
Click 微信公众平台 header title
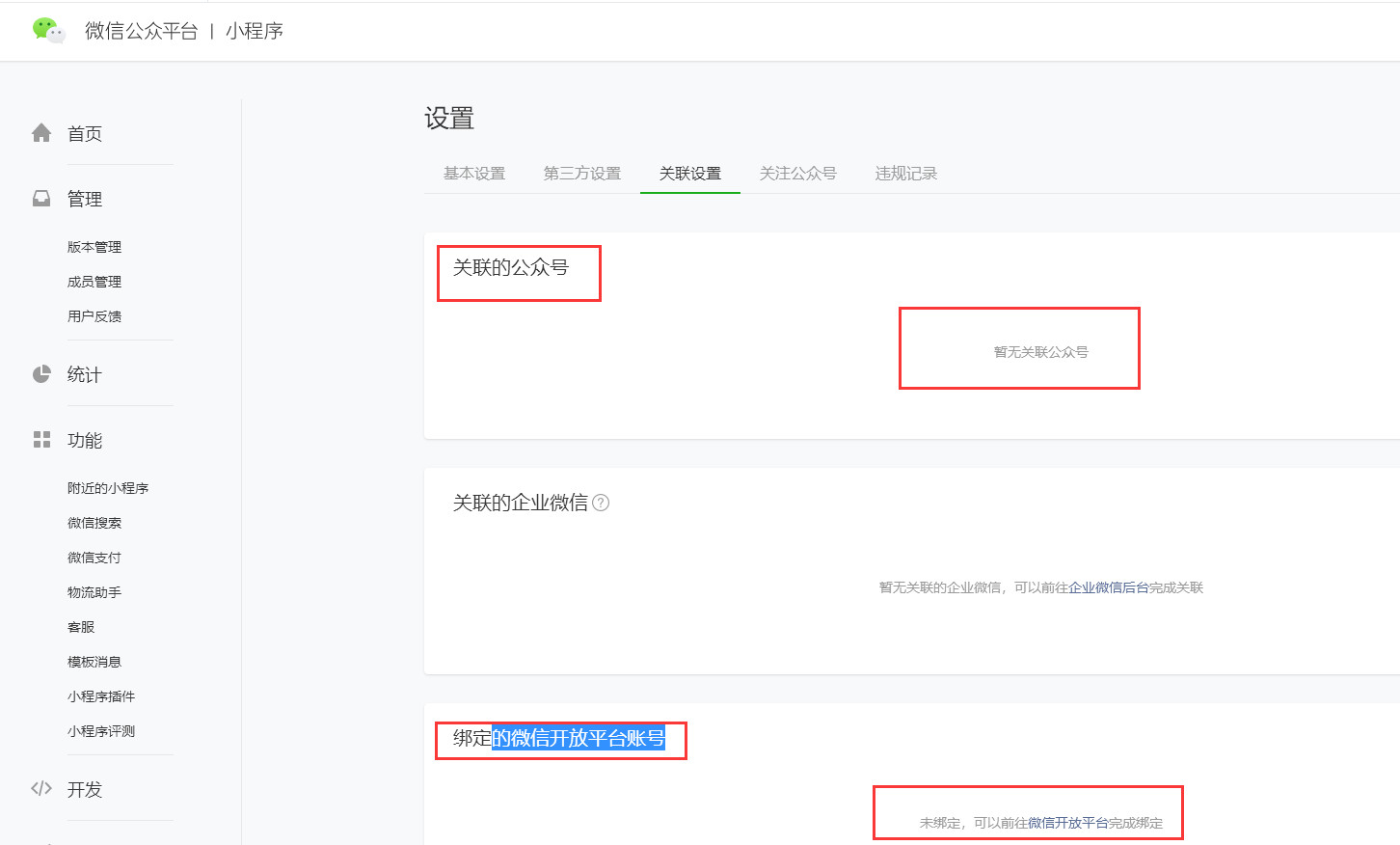coord(141,31)
